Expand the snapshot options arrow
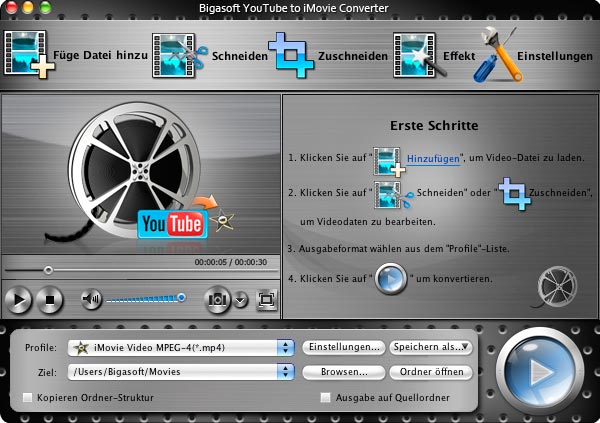This screenshot has height=423, width=600. pyautogui.click(x=241, y=300)
